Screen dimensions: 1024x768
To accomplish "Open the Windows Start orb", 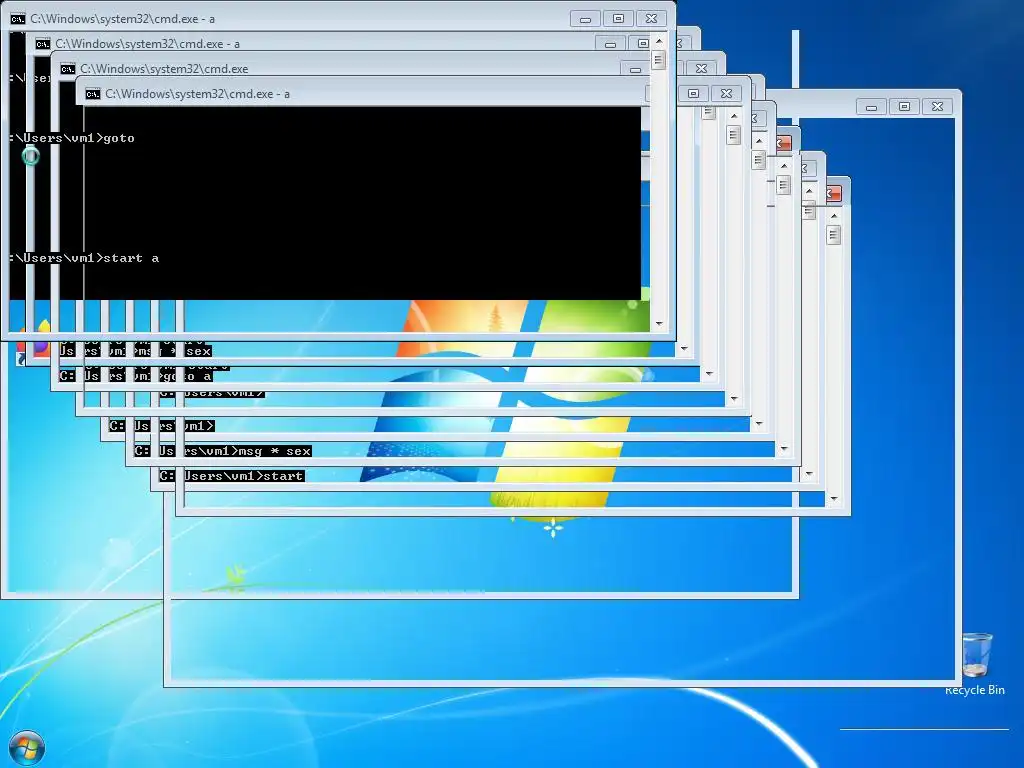I will click(x=27, y=748).
